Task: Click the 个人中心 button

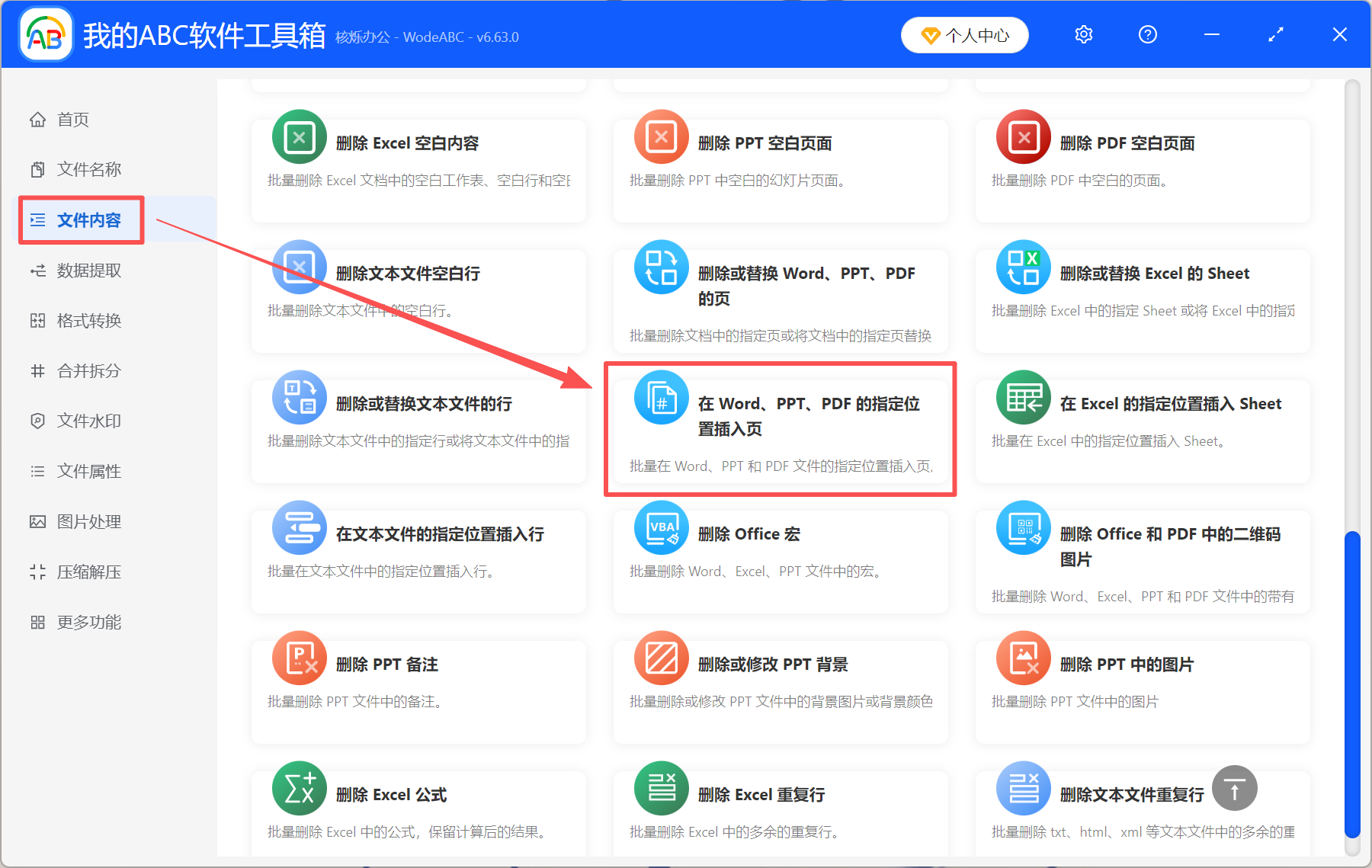Action: point(964,34)
